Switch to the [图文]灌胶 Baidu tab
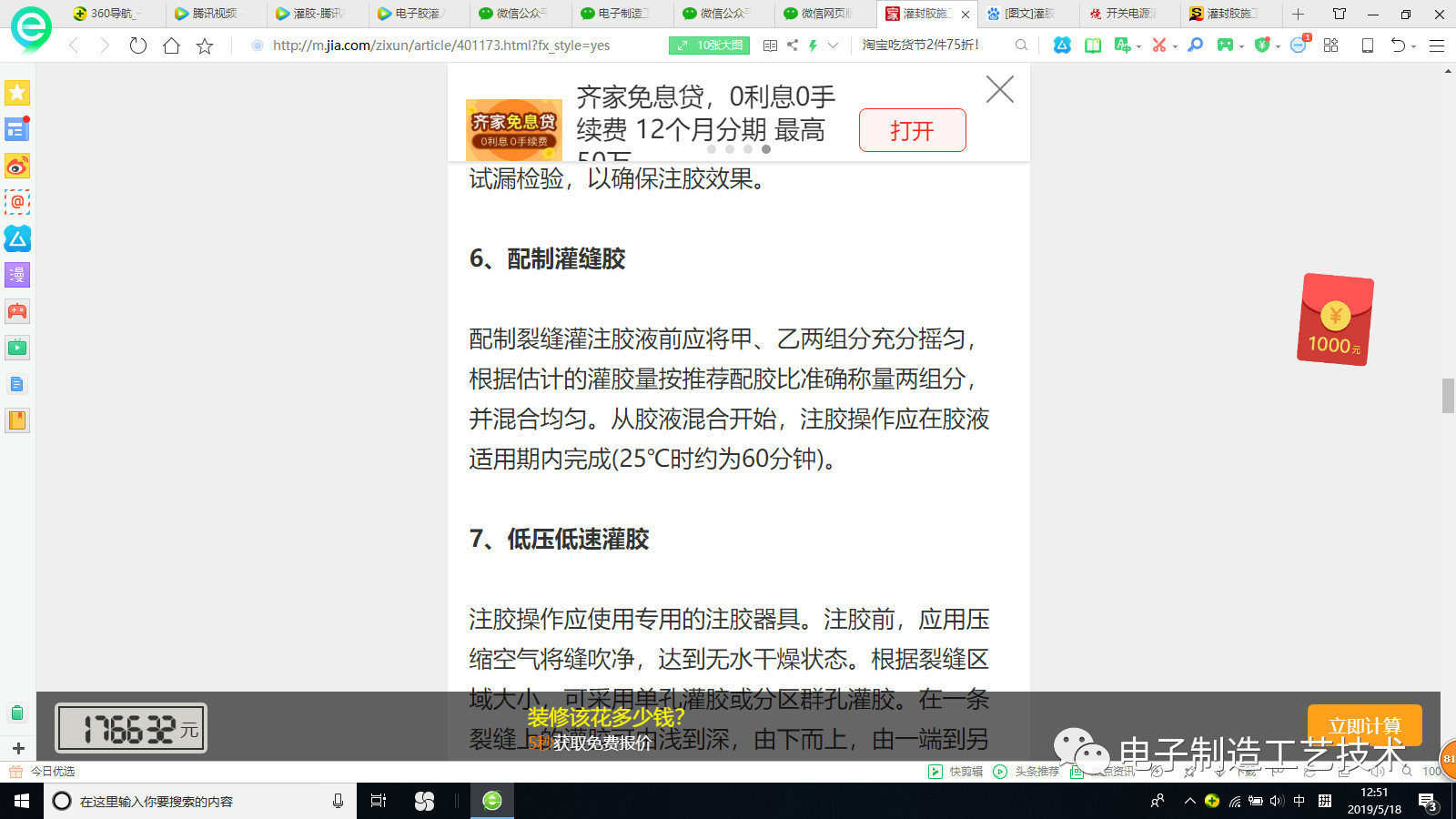This screenshot has height=819, width=1456. click(x=1028, y=14)
